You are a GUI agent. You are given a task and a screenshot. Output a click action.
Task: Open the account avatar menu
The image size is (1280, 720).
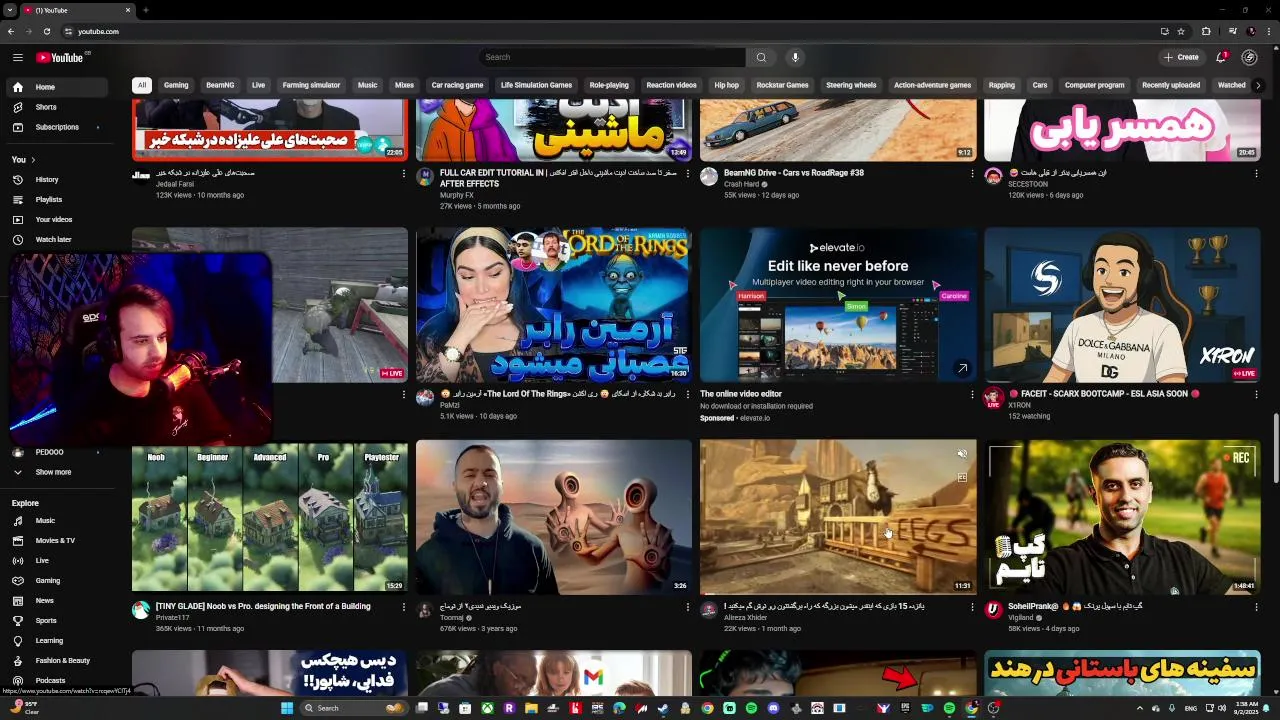tap(1249, 57)
